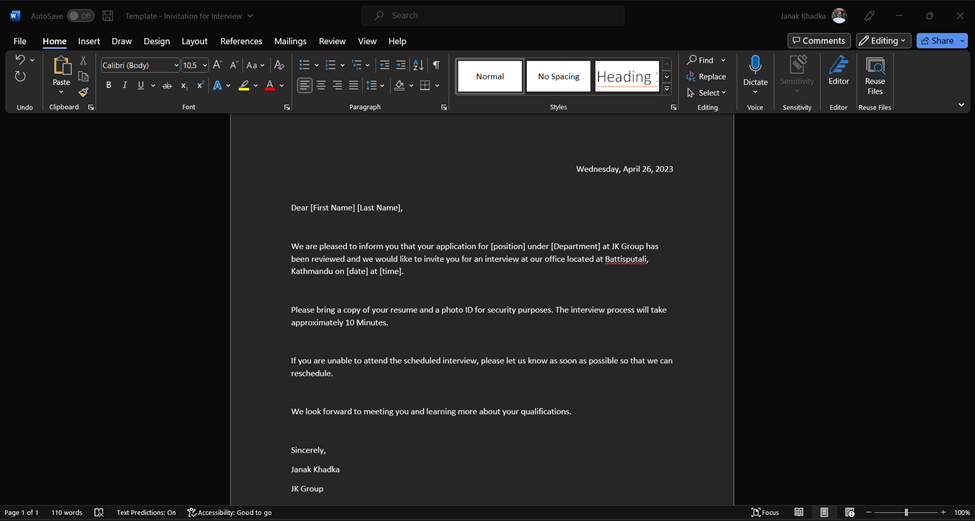The width and height of the screenshot is (975, 521).
Task: Switch to the Mailings tab
Action: (290, 41)
